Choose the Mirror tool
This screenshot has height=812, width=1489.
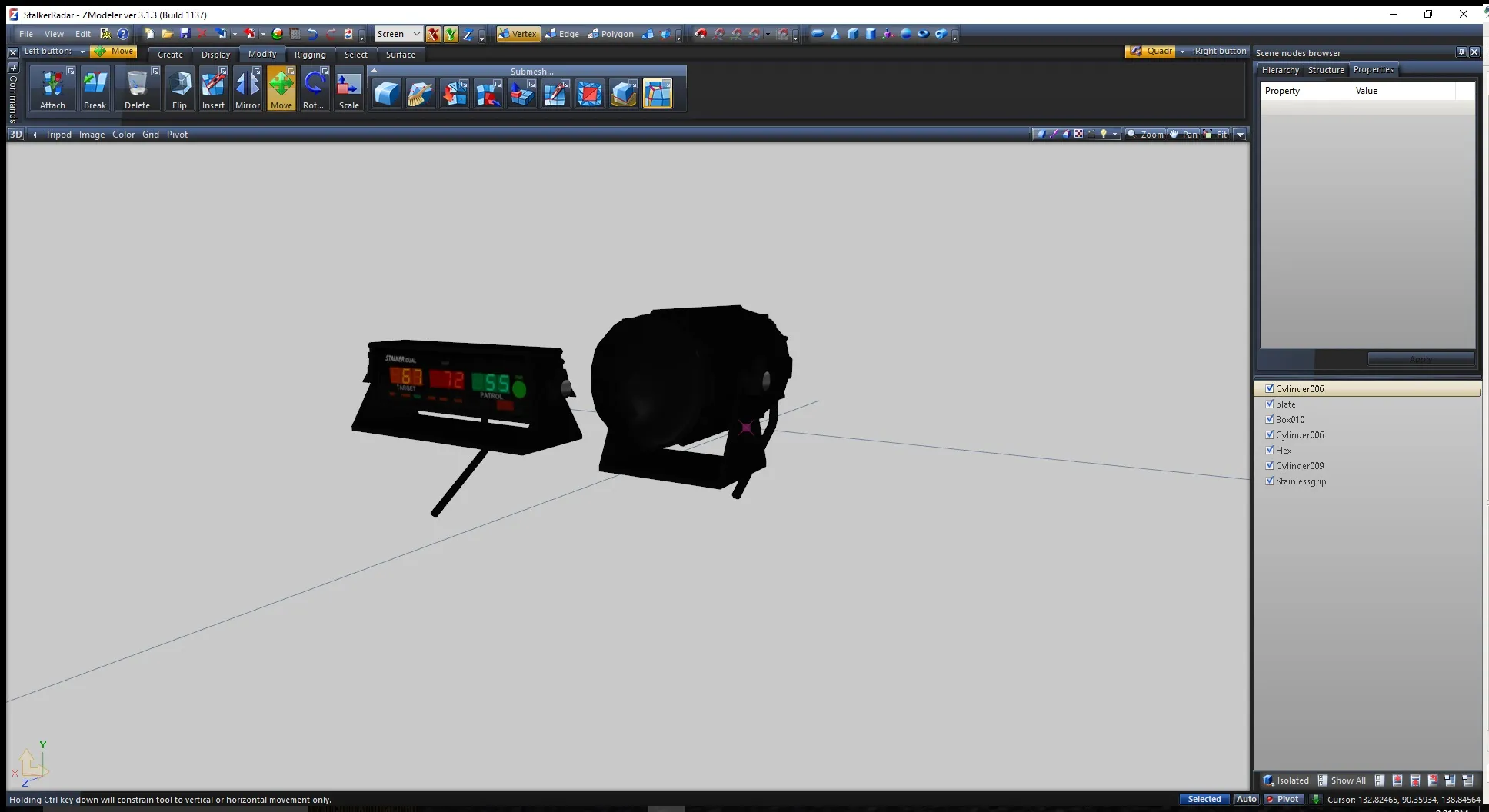248,88
